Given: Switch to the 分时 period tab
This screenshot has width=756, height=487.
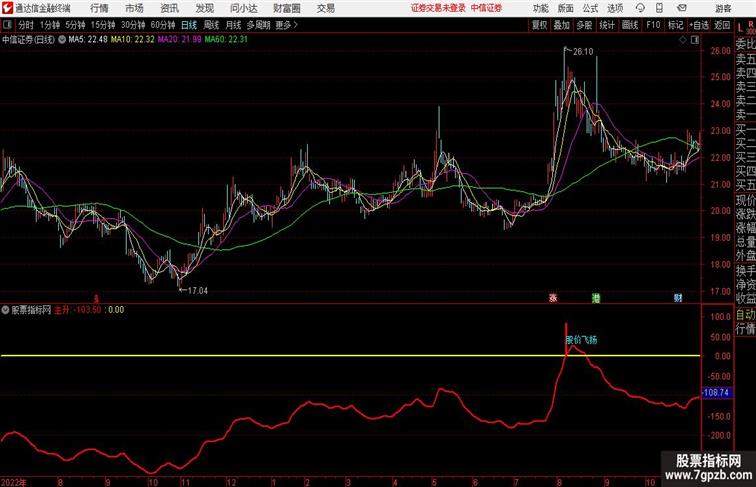Looking at the screenshot, I should coord(26,25).
